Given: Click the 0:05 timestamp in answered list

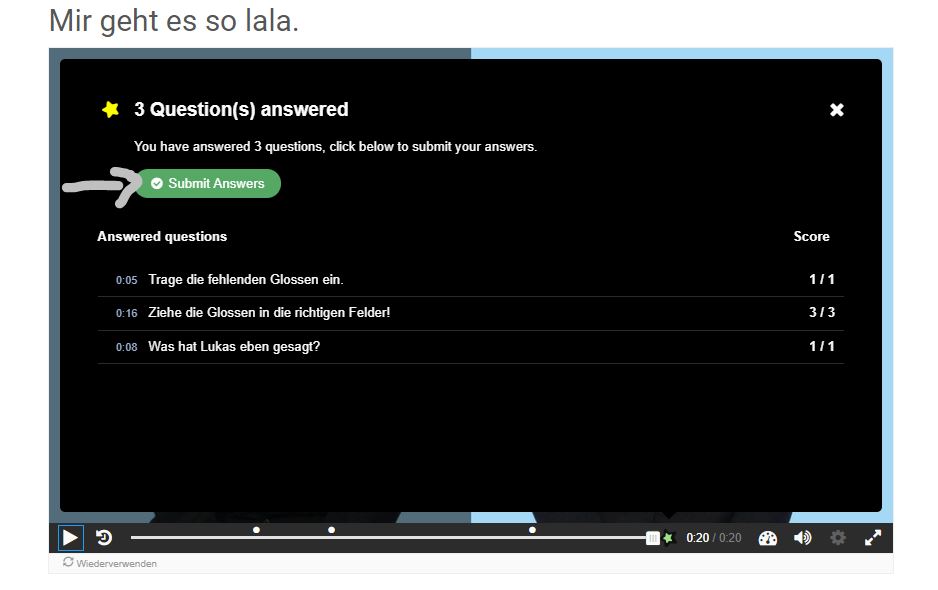Looking at the screenshot, I should click(126, 281).
